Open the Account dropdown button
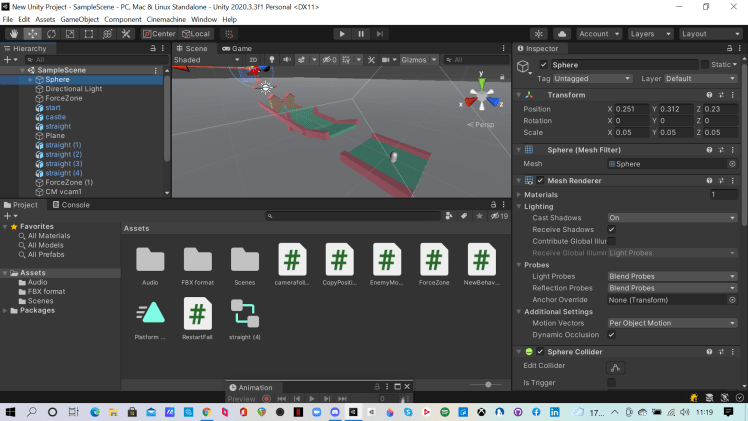Viewport: 748px width, 421px height. click(597, 34)
